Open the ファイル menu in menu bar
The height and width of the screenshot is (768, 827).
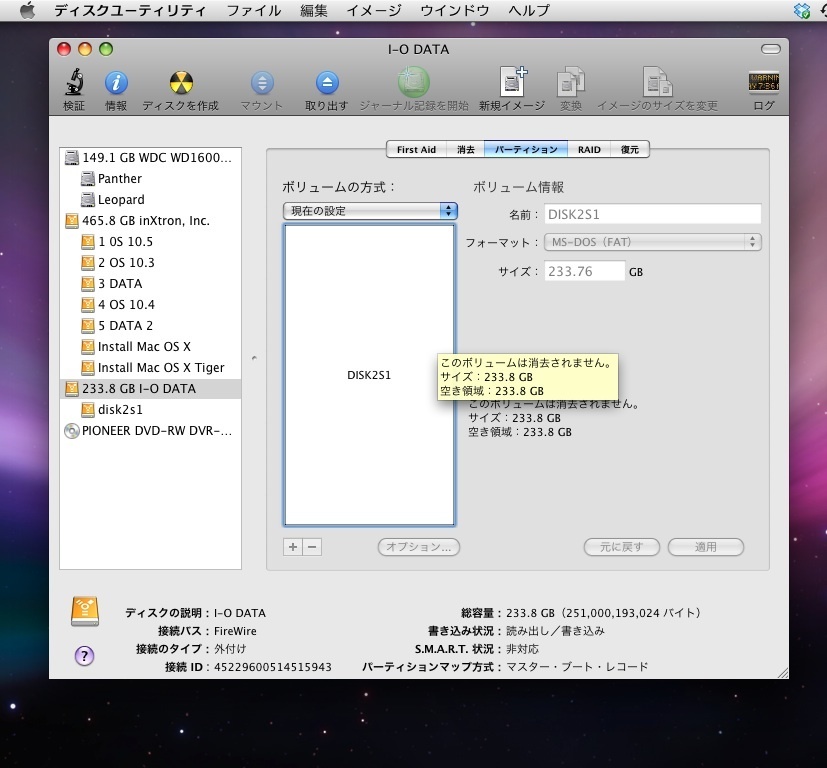click(253, 11)
